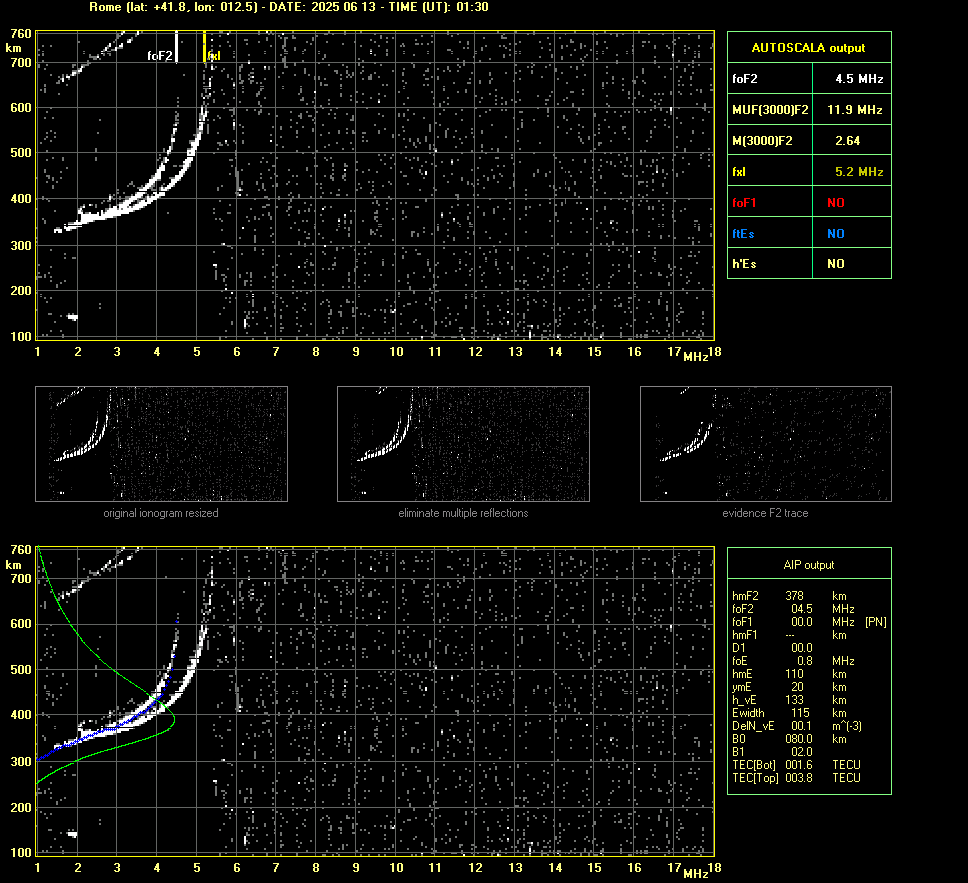Click the '760' km axis label on top plot
Screen dimensions: 968x883
pyautogui.click(x=20, y=34)
